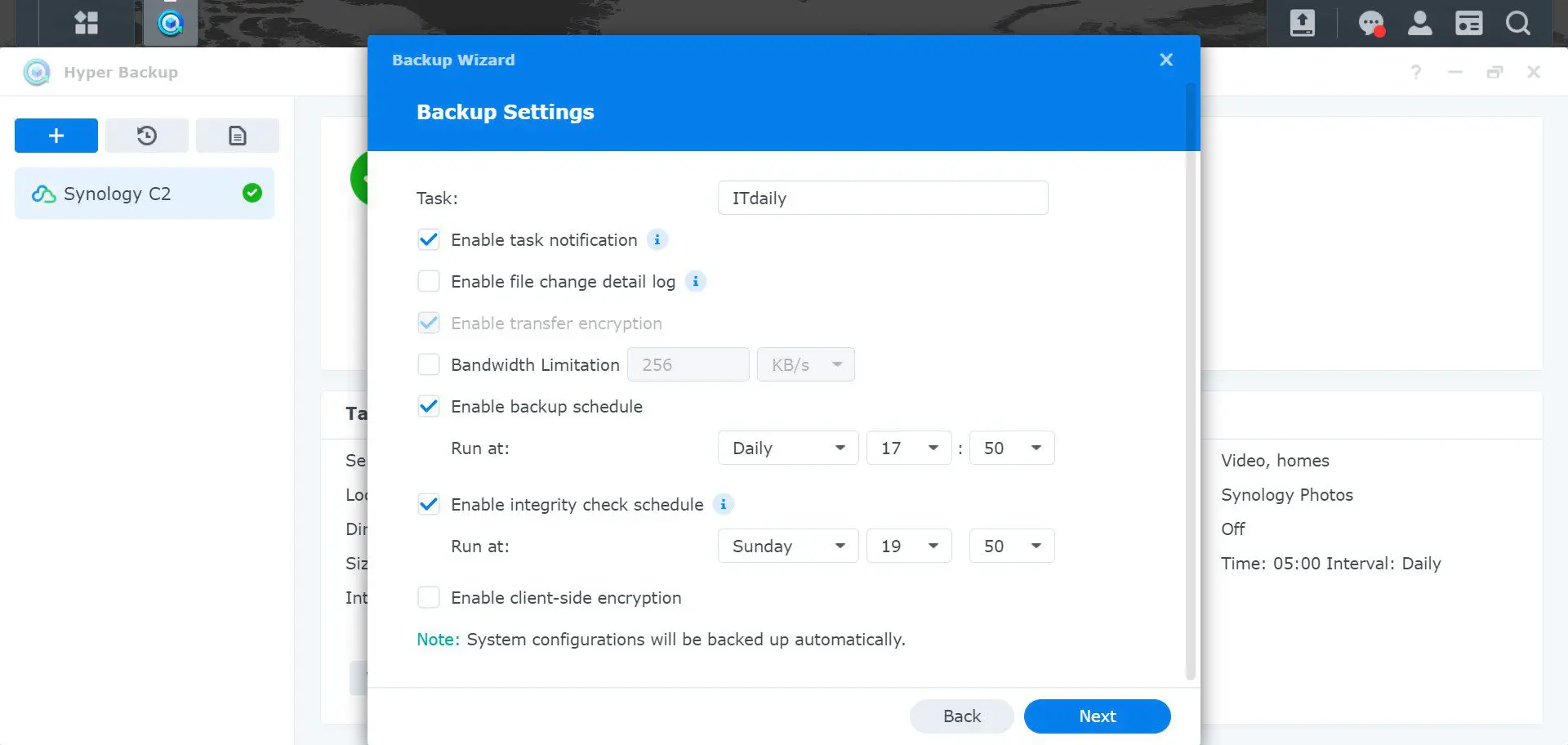Open the backup hour dropdown showing 17
Screen dimensions: 1568x745
tap(908, 448)
